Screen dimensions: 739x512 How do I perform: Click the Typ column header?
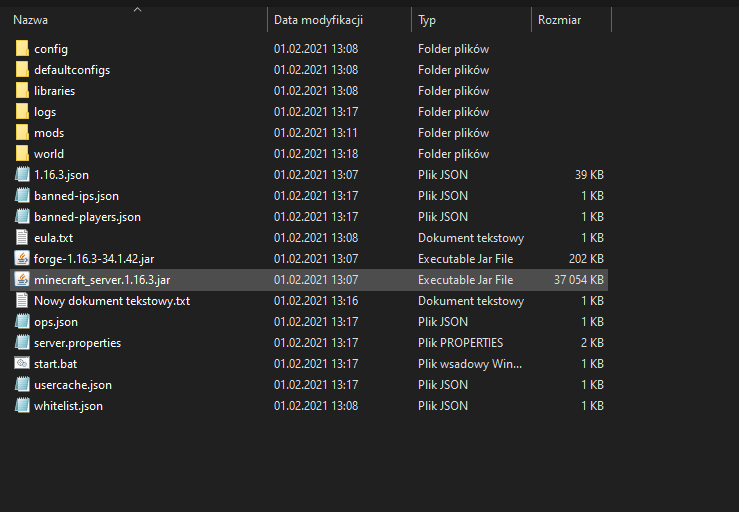(427, 20)
